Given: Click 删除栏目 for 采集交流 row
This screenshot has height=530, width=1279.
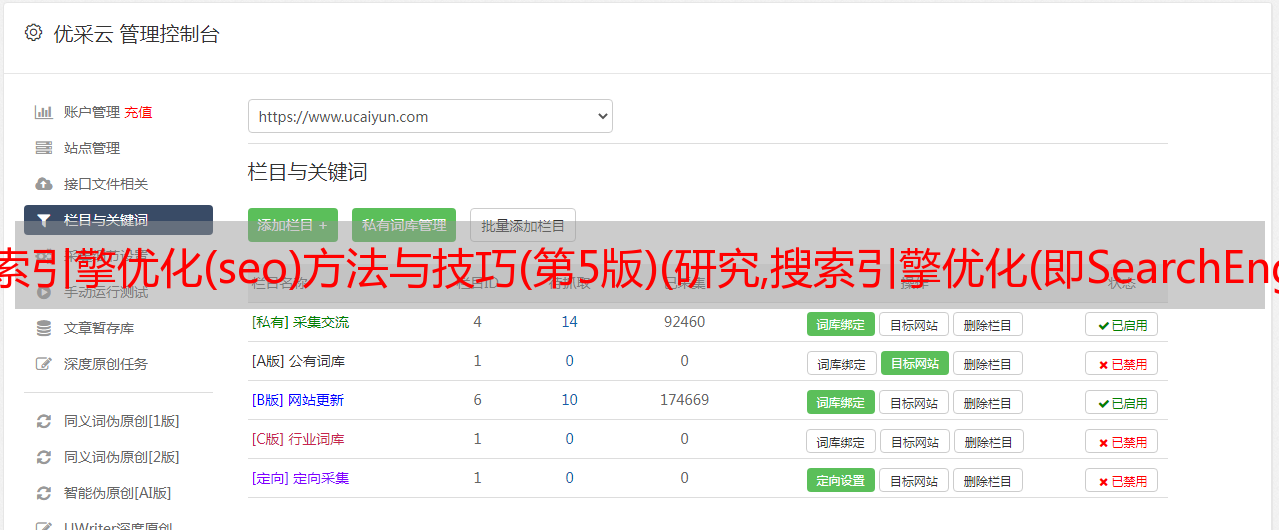Looking at the screenshot, I should click(x=988, y=324).
